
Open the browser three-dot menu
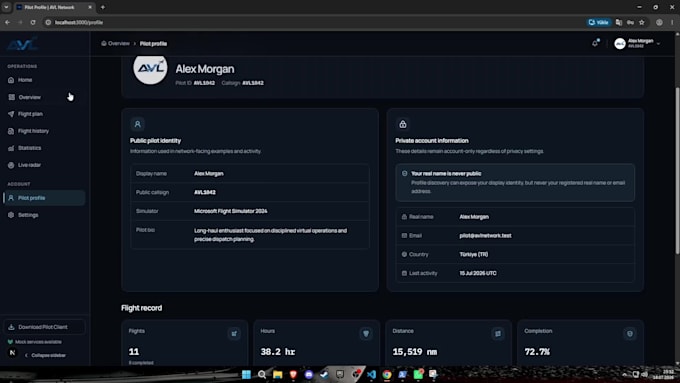(672, 22)
